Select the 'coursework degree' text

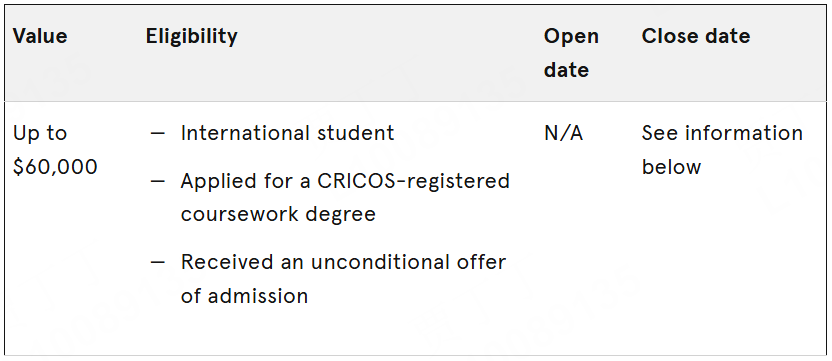278,214
